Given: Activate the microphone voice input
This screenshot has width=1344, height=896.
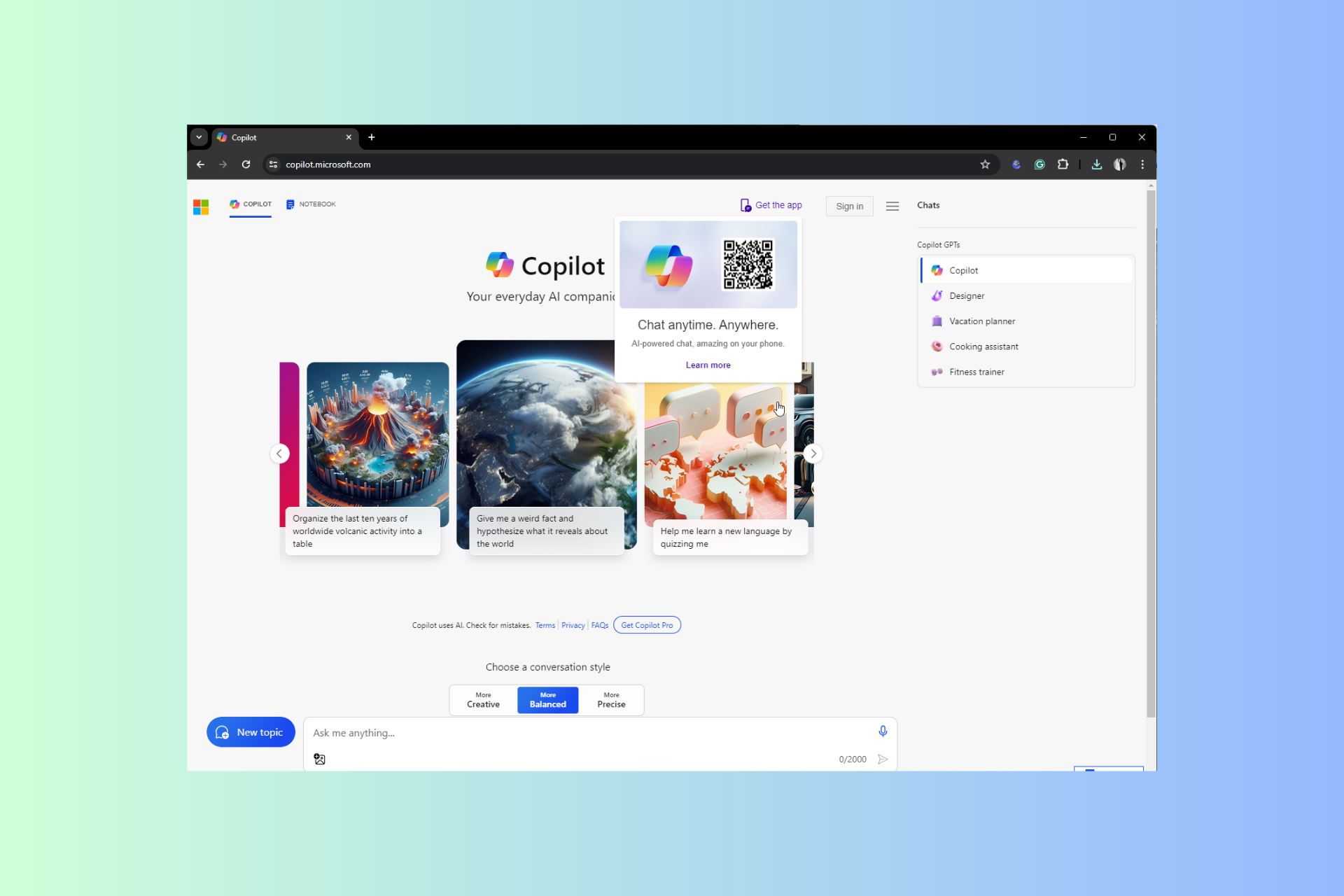Looking at the screenshot, I should pyautogui.click(x=883, y=731).
